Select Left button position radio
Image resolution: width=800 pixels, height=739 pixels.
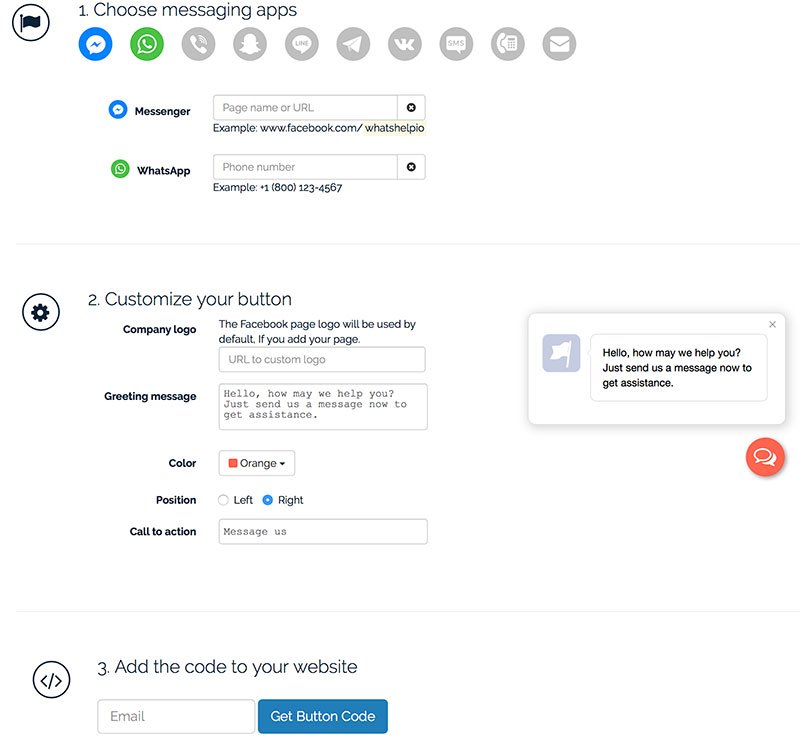pyautogui.click(x=223, y=500)
